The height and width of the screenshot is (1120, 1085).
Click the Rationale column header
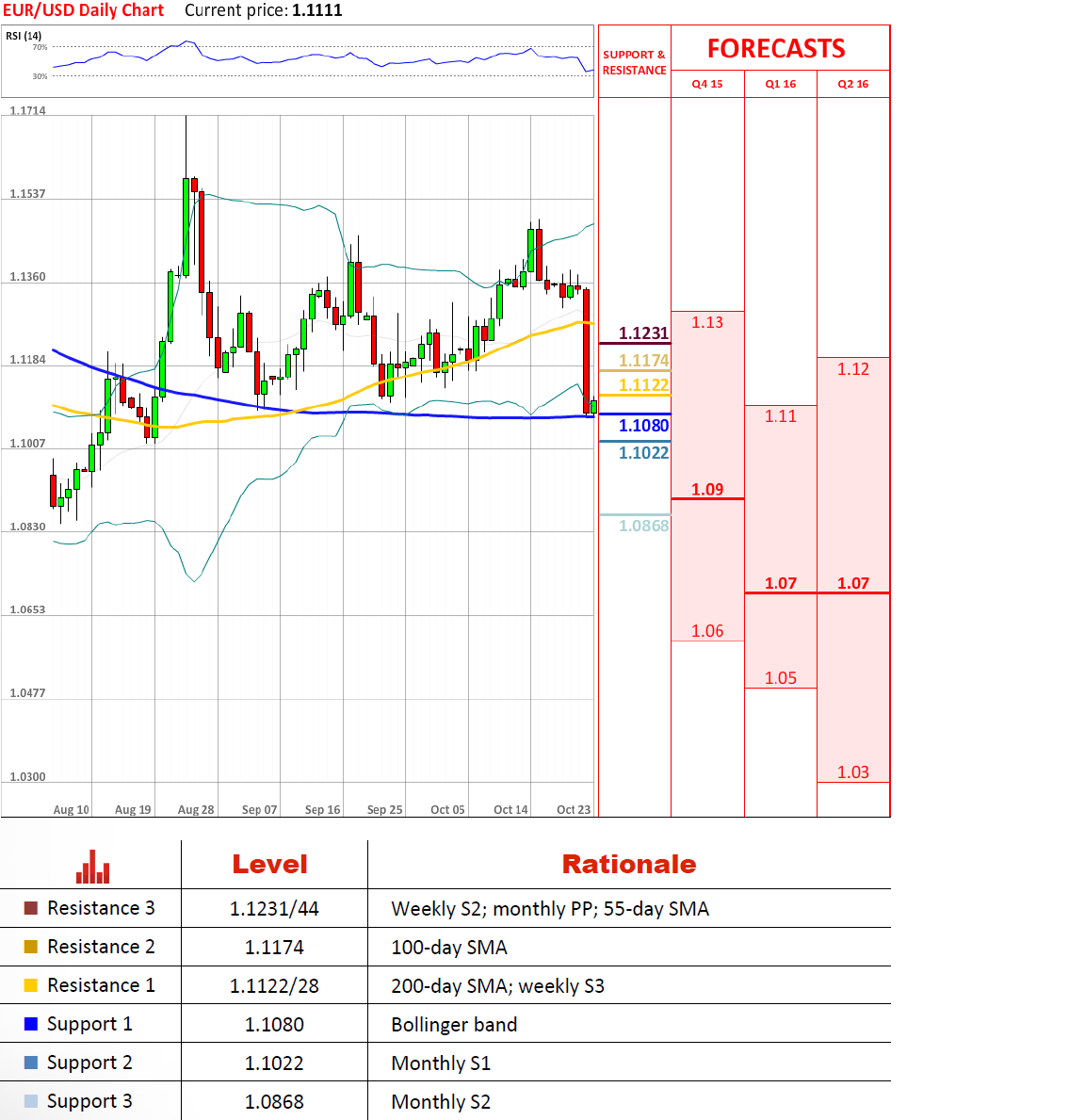[629, 865]
